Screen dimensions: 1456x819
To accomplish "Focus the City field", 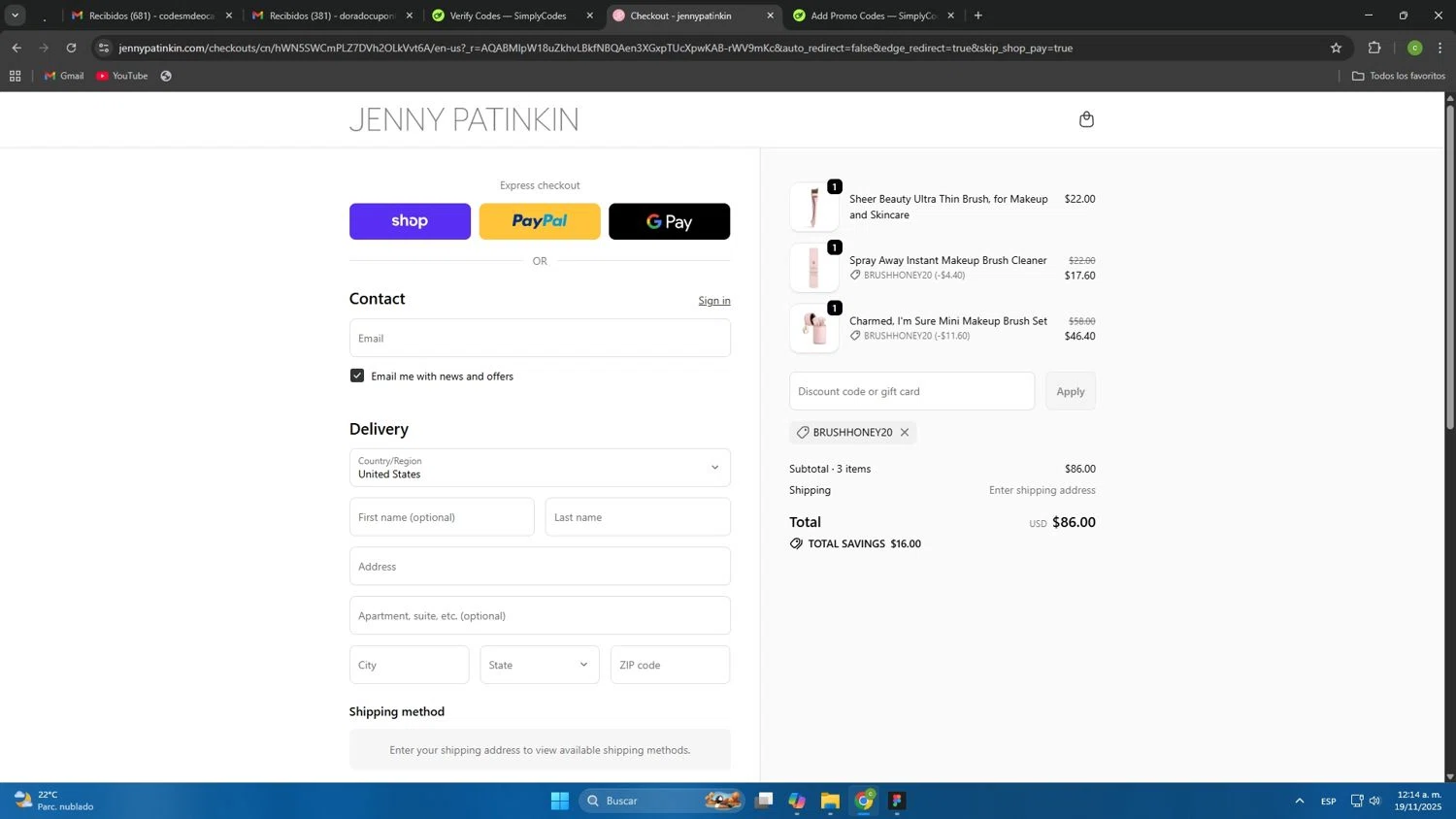I will tap(410, 665).
